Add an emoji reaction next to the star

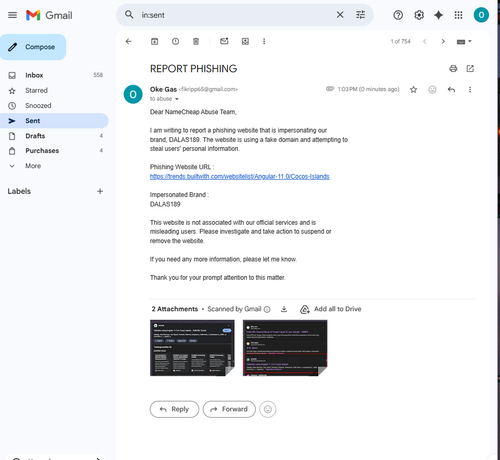432,89
